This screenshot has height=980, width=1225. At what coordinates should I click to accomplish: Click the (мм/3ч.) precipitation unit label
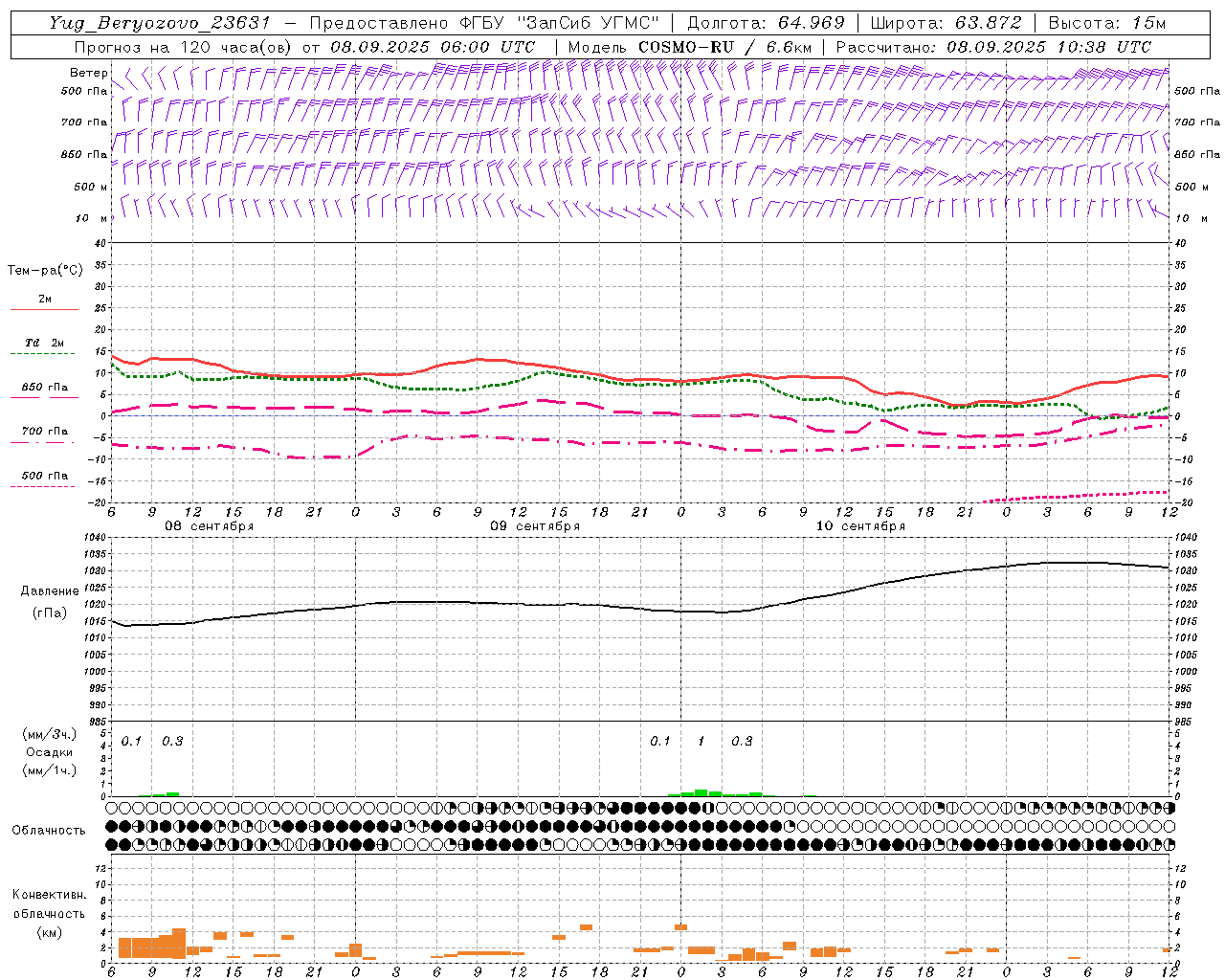(50, 734)
